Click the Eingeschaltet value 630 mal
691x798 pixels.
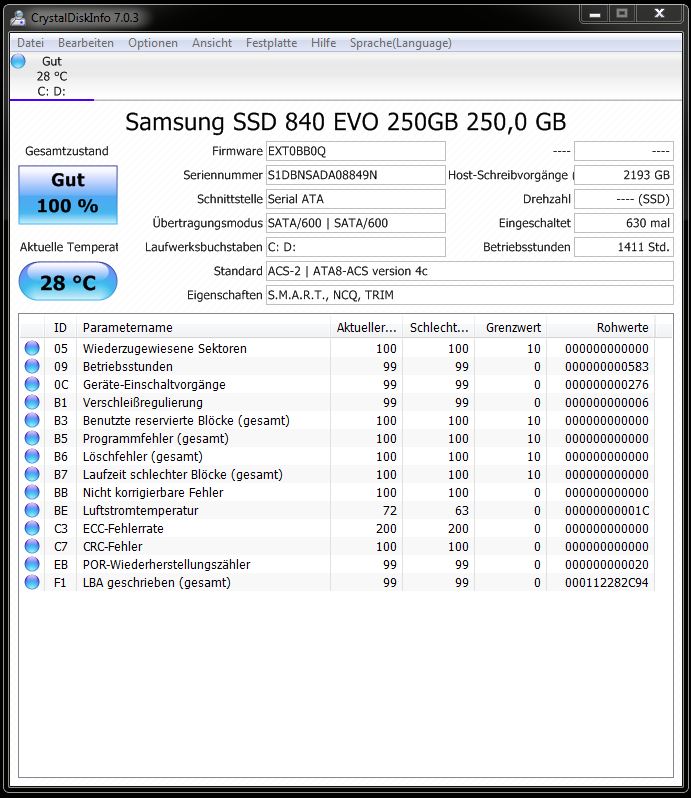(624, 223)
